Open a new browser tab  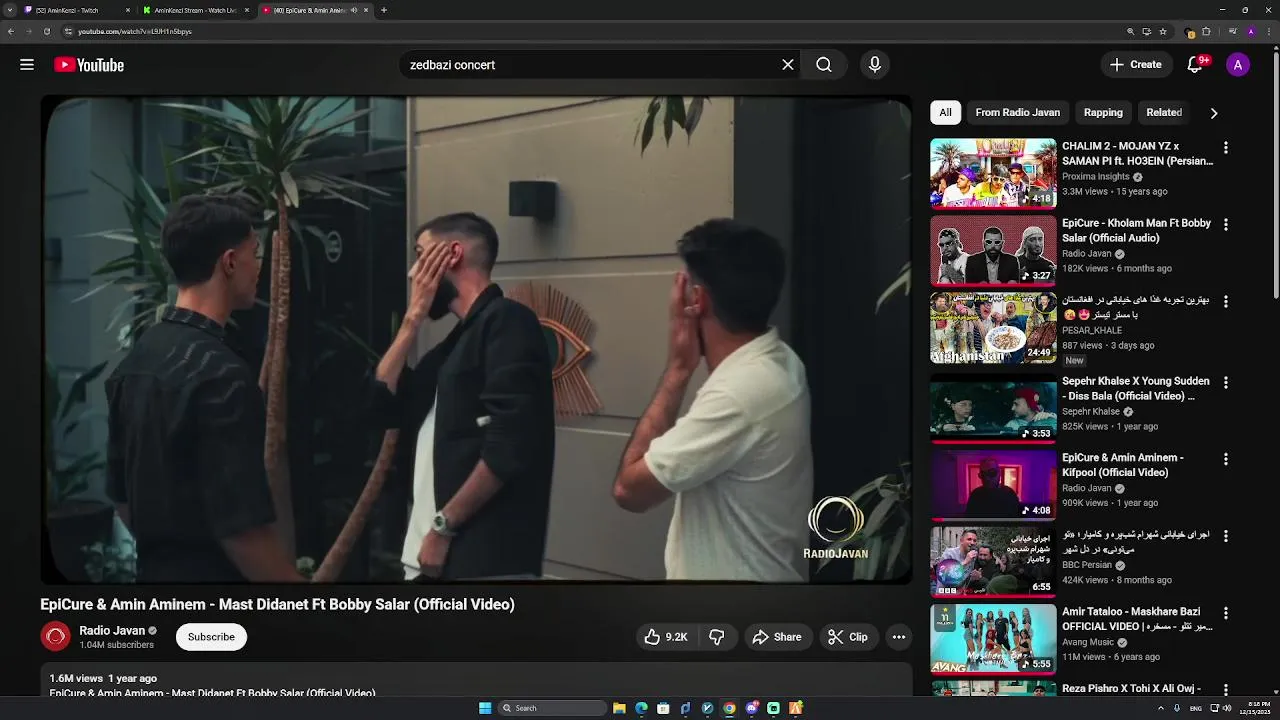(384, 10)
